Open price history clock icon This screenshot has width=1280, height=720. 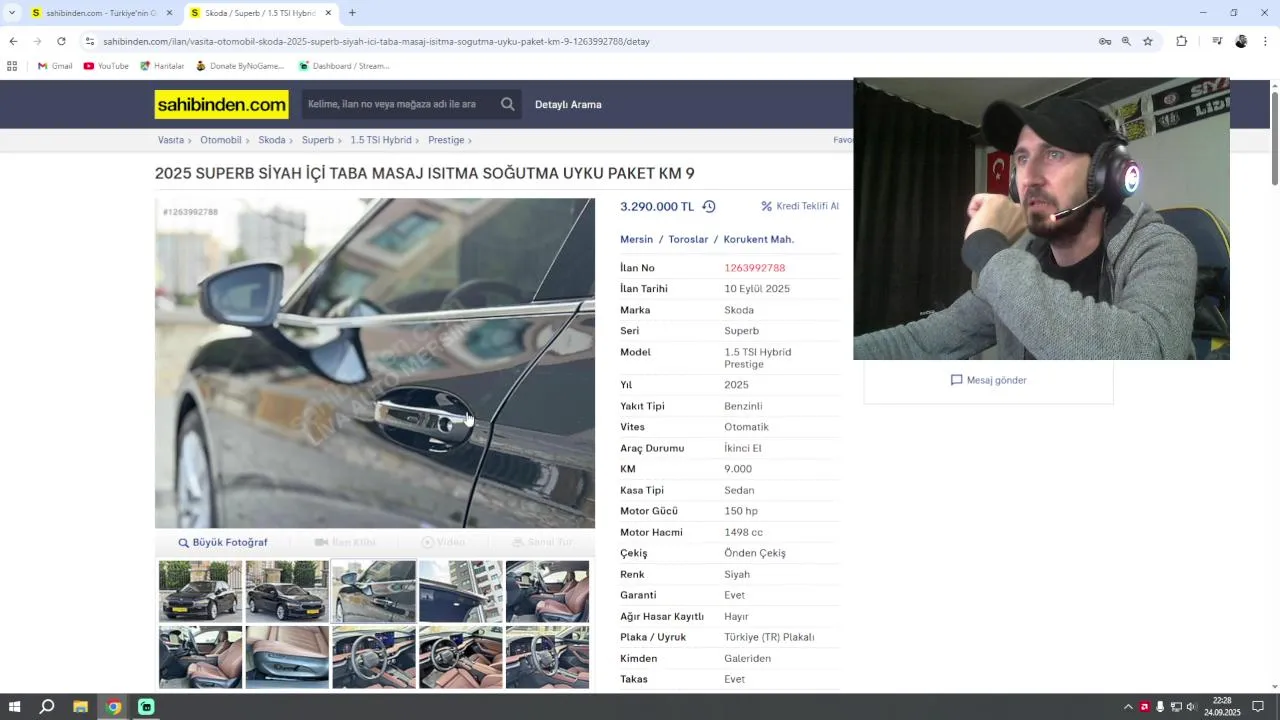(x=709, y=206)
